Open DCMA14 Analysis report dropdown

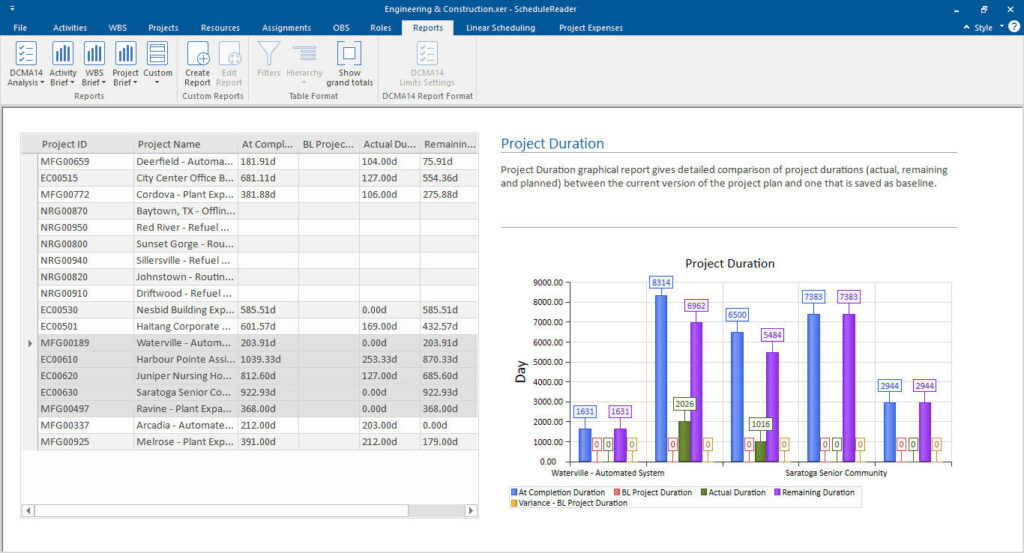26,63
